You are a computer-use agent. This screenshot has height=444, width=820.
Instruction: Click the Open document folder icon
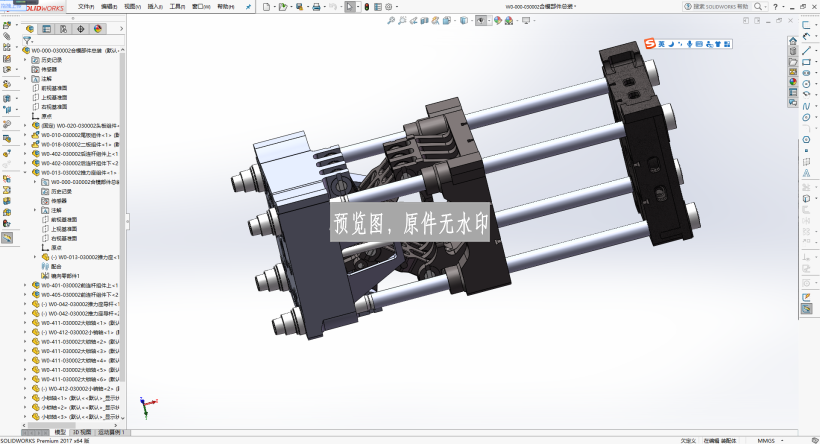coord(282,7)
